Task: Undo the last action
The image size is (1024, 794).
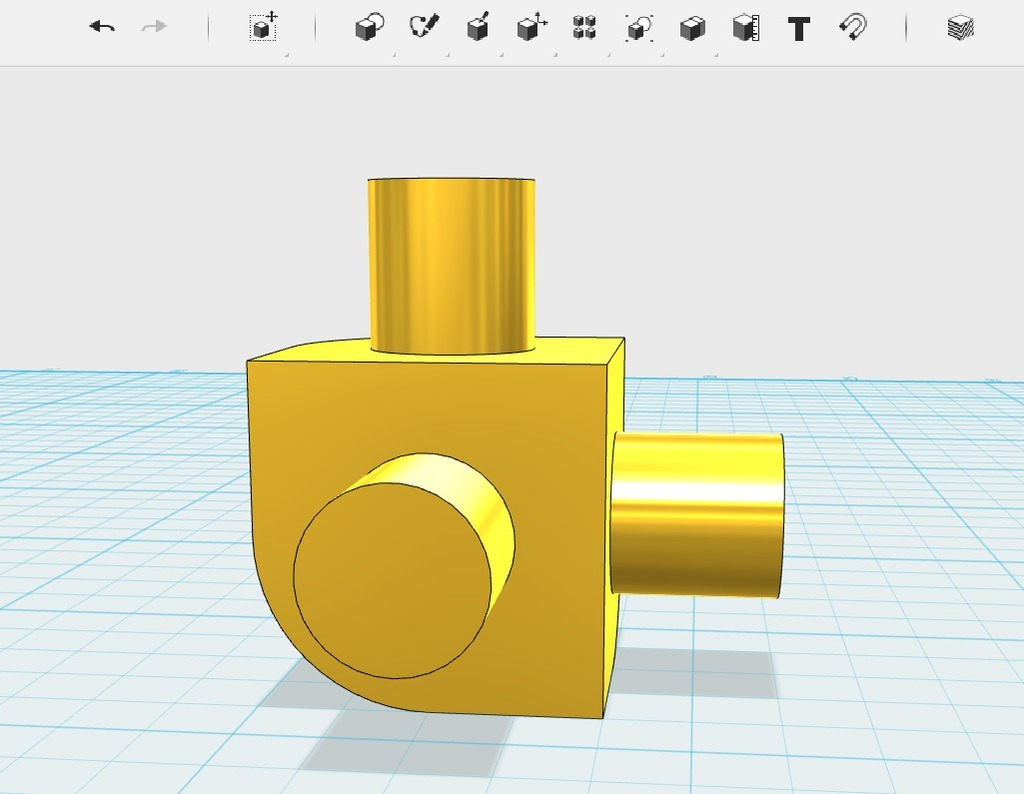Action: point(103,27)
